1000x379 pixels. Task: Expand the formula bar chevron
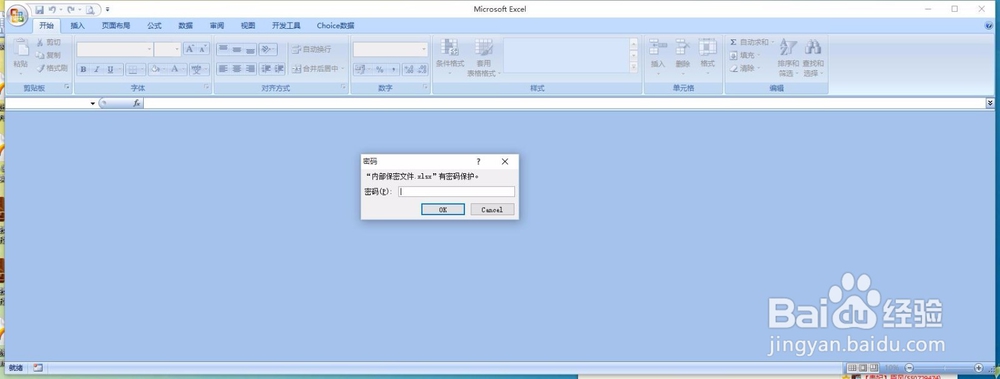click(990, 103)
